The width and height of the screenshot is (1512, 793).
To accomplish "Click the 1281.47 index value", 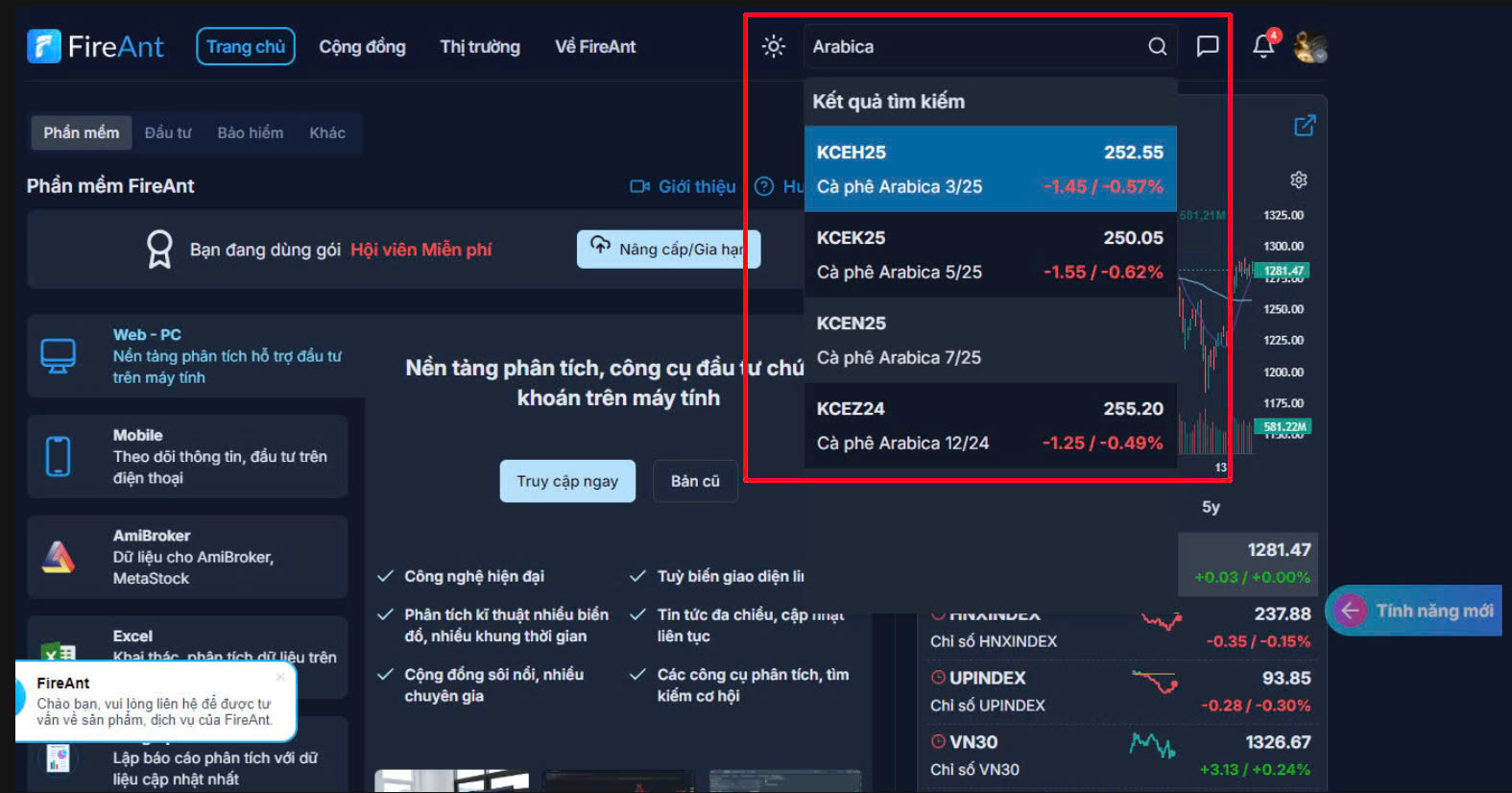I will click(x=1279, y=550).
